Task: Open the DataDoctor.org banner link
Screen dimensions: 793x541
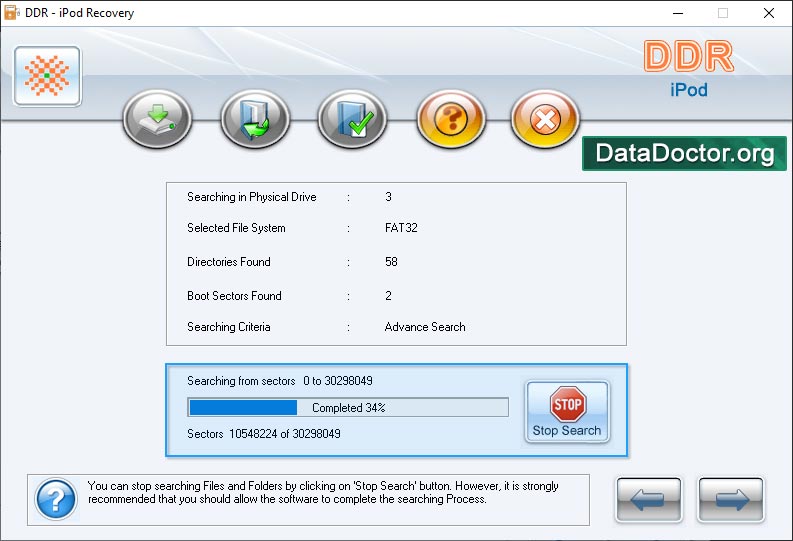Action: [684, 153]
